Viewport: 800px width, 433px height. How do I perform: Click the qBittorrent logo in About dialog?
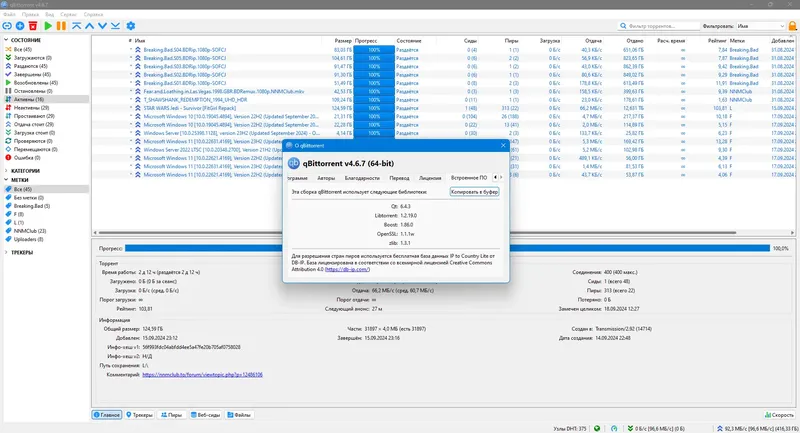point(293,163)
